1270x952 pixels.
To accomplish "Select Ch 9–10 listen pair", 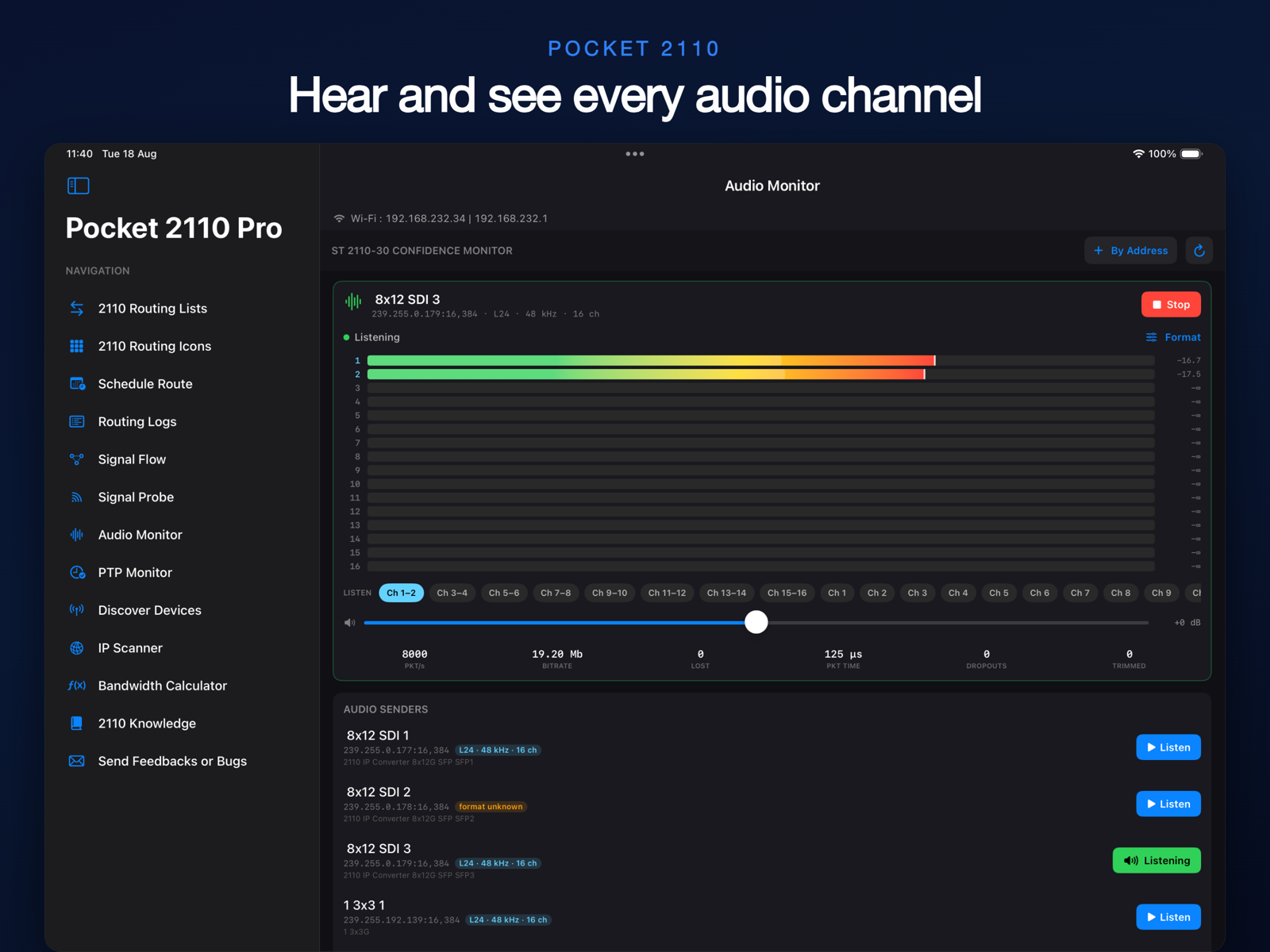I will (610, 593).
